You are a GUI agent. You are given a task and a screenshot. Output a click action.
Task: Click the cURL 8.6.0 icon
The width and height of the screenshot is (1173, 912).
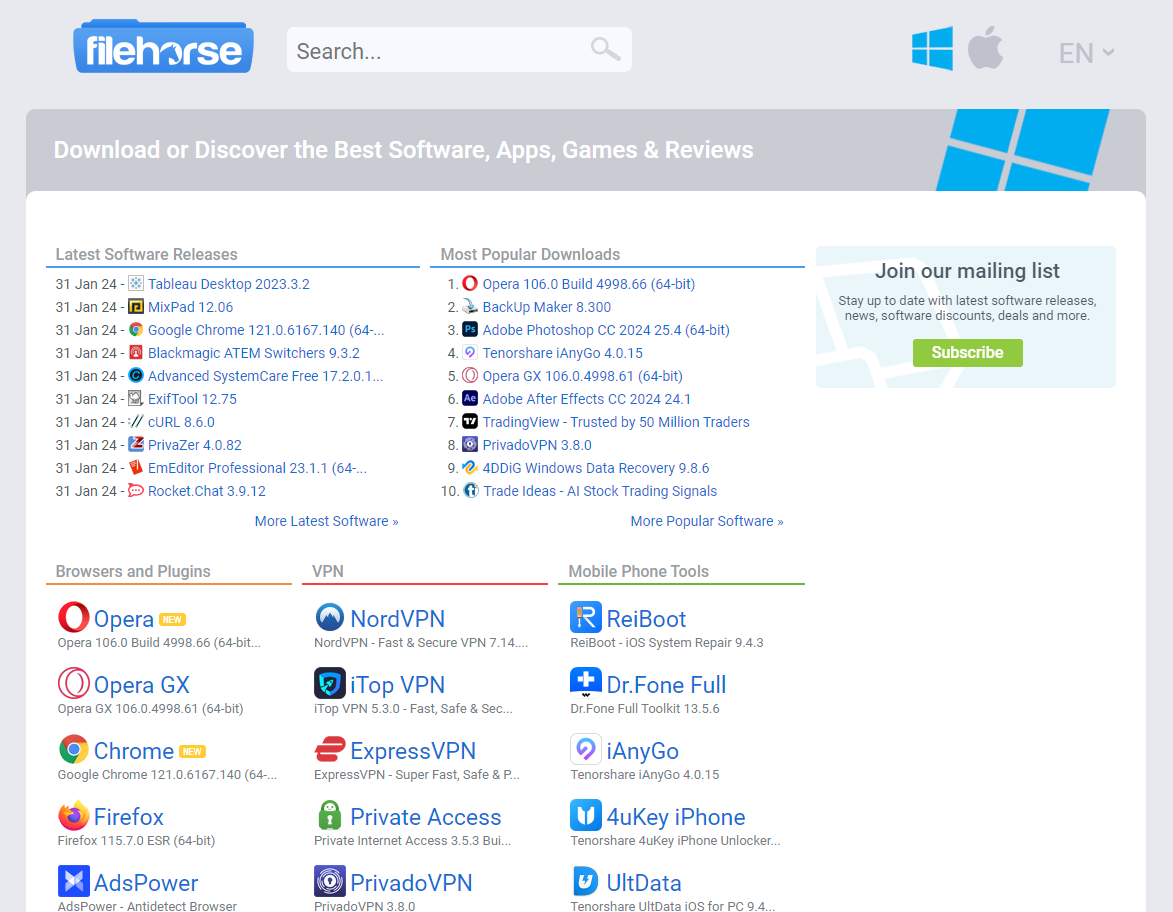pos(136,422)
